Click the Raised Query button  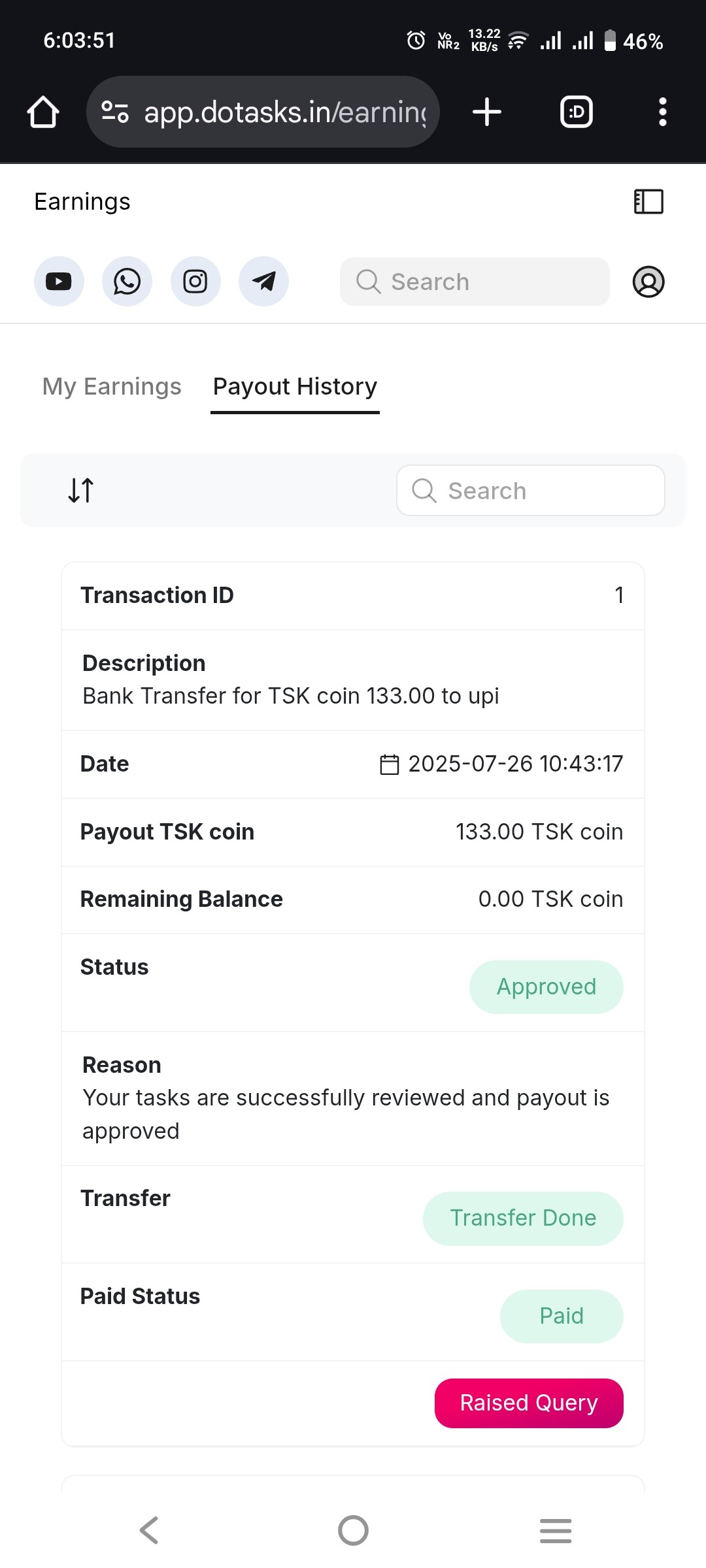528,1403
